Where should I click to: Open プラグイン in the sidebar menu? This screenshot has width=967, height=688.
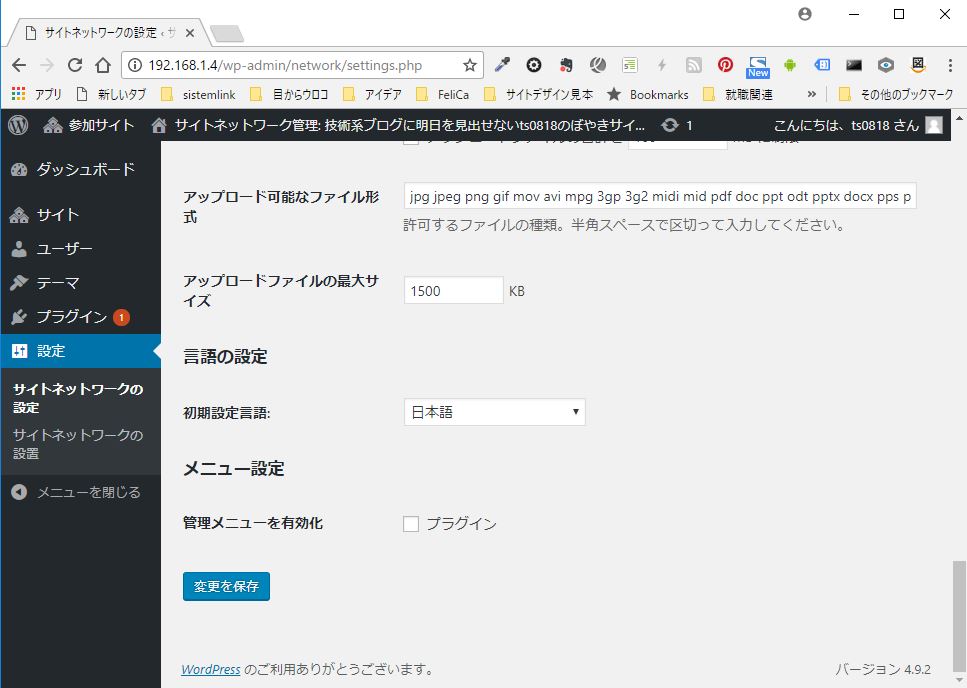pyautogui.click(x=80, y=316)
